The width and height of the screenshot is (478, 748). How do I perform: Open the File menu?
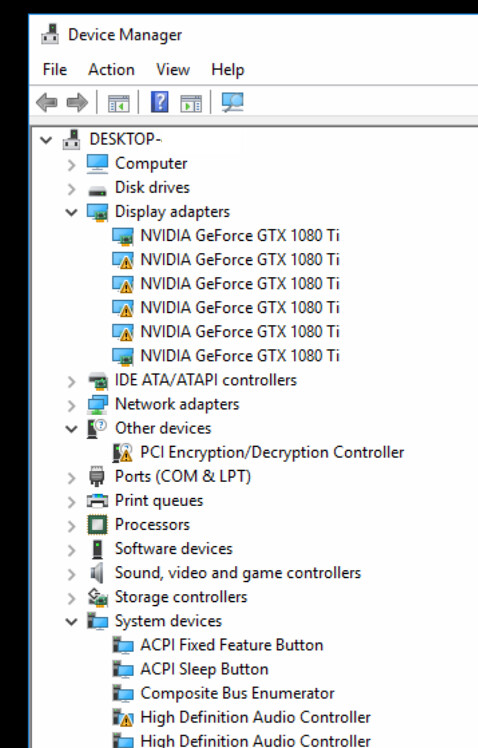[x=54, y=70]
